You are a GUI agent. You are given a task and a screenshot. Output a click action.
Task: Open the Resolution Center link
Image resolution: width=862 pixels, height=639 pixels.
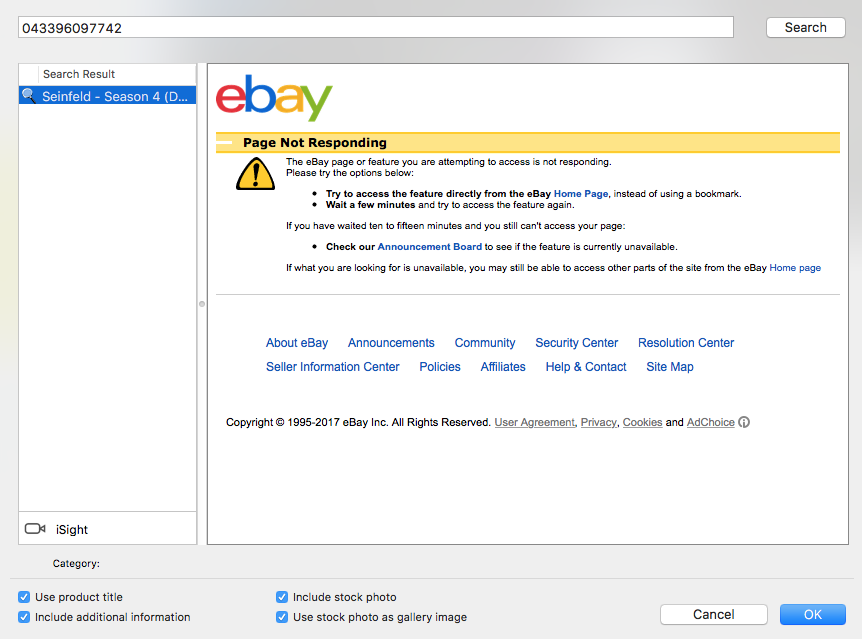click(686, 343)
